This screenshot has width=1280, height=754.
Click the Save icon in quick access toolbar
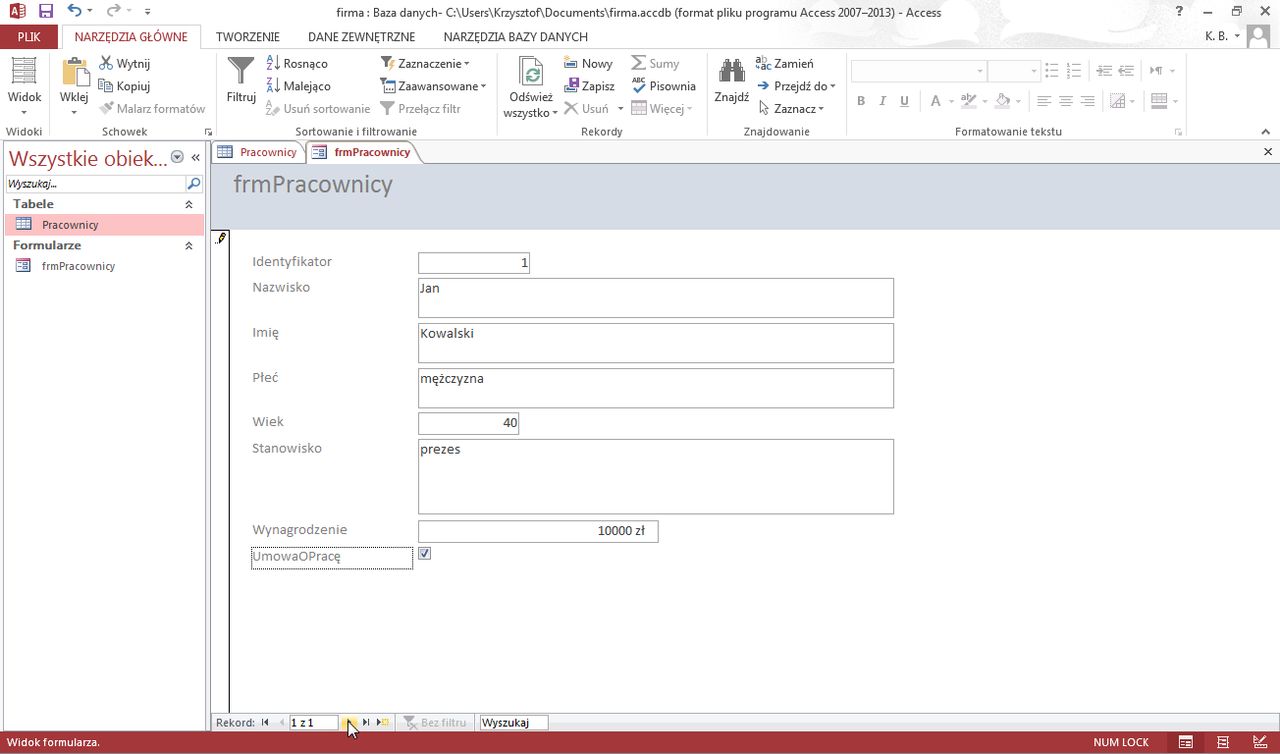46,11
